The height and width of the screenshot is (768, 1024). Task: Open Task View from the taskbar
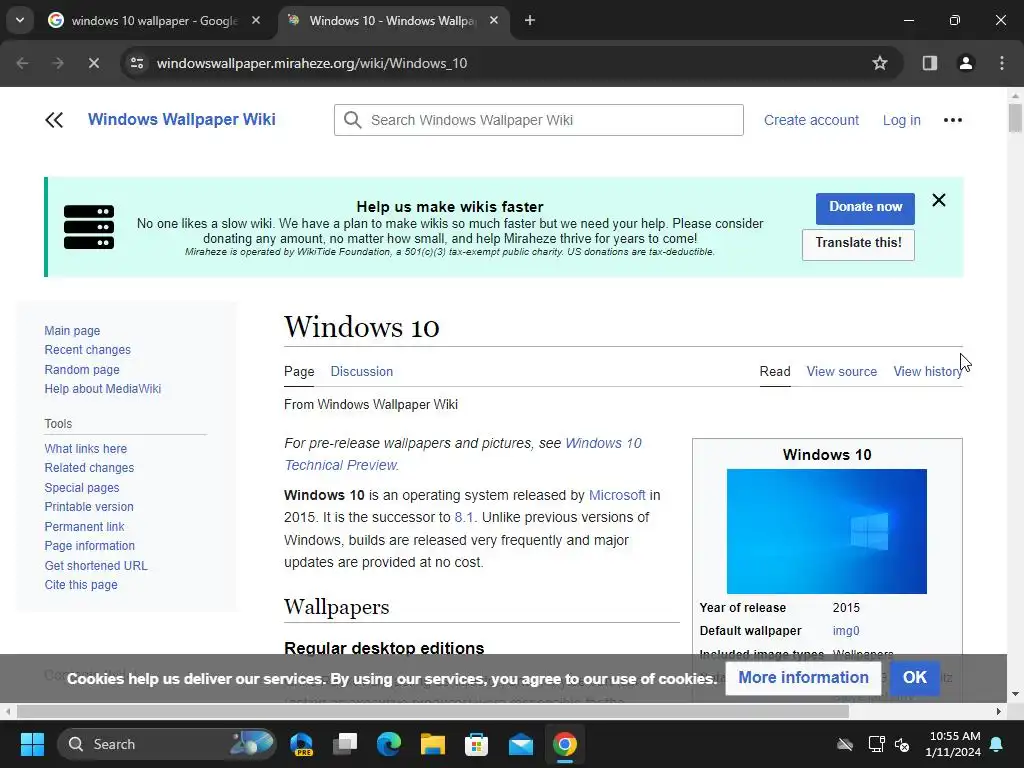tap(345, 744)
